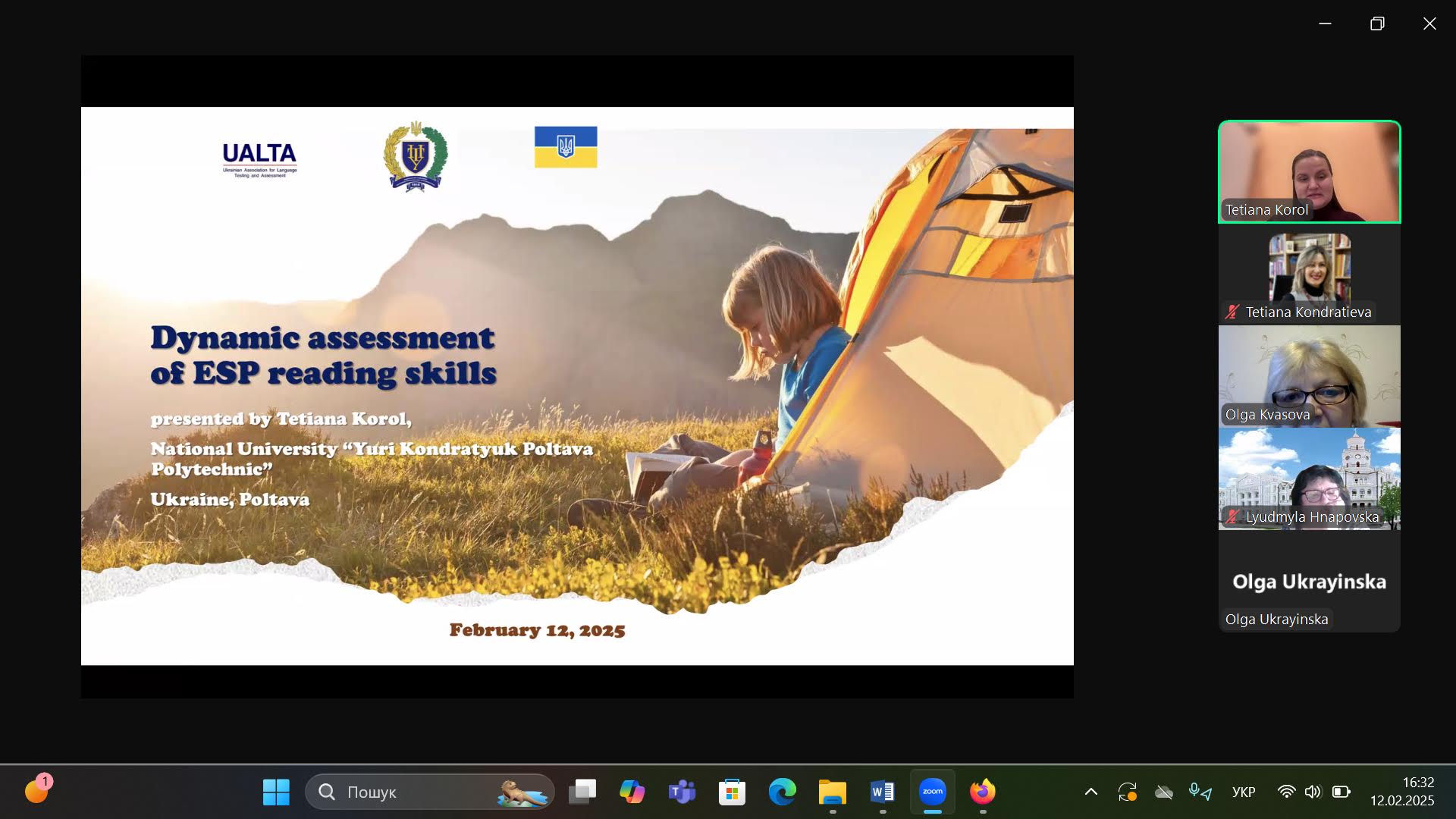This screenshot has width=1456, height=819.
Task: Open clock and date flyout
Action: pyautogui.click(x=1401, y=791)
